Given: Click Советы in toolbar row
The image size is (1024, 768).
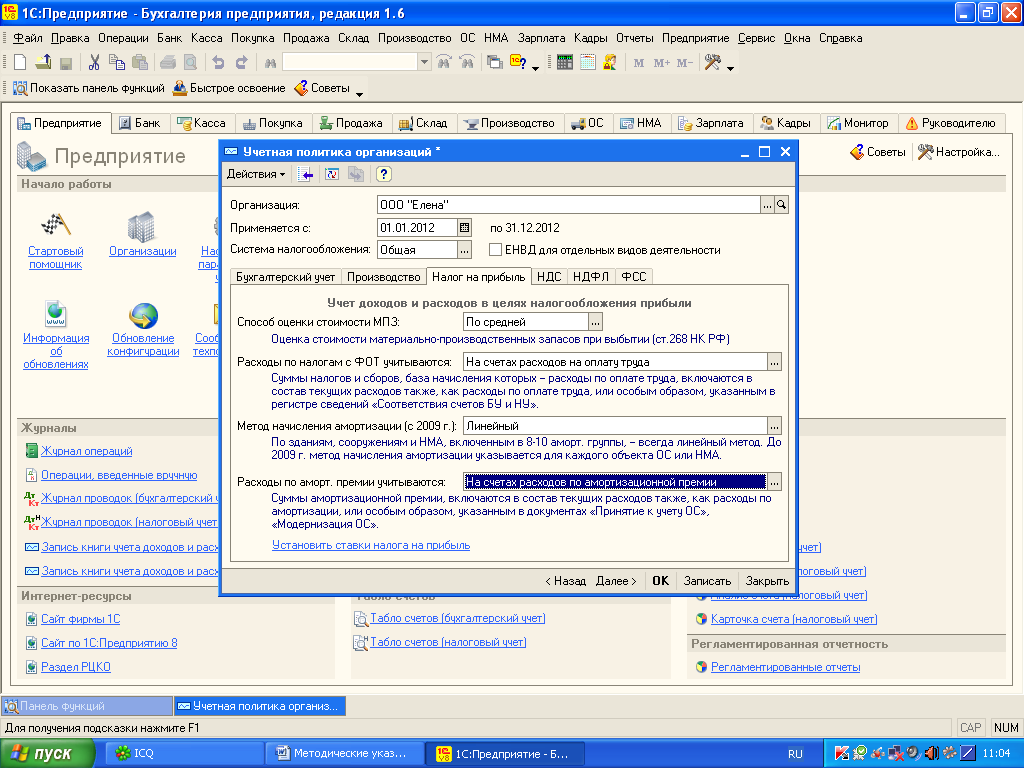Looking at the screenshot, I should [x=322, y=88].
